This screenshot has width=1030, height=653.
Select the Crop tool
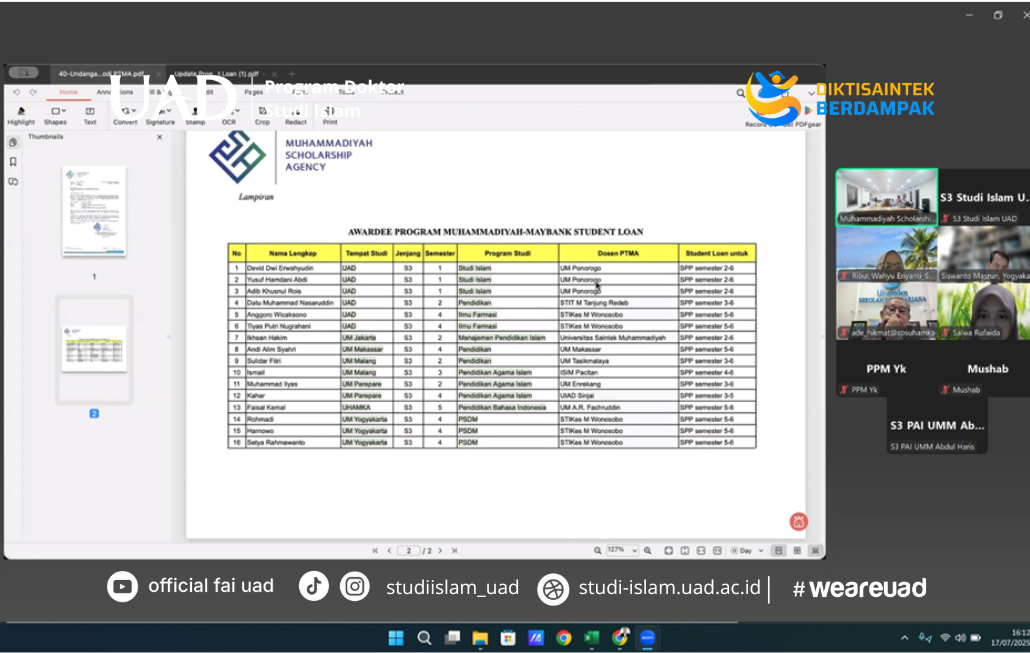point(262,116)
